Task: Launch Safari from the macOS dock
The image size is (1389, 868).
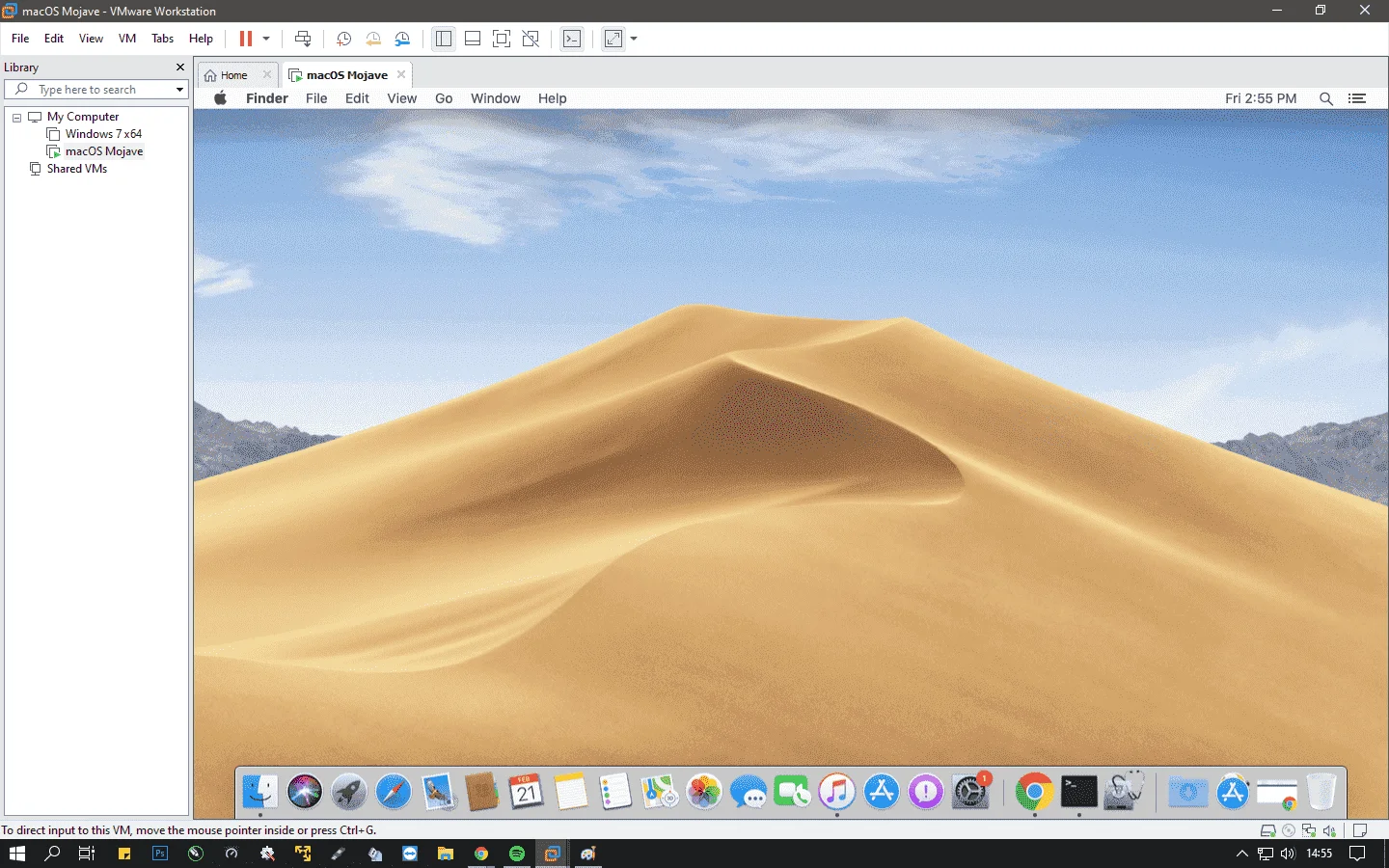Action: coord(394,792)
